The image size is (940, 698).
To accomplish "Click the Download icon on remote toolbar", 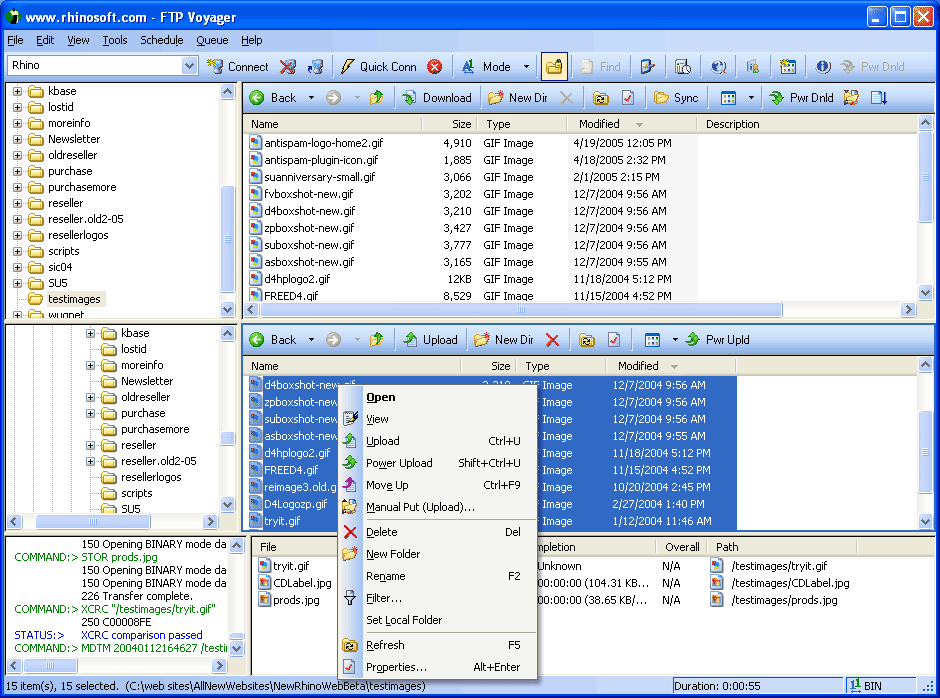I will point(436,97).
